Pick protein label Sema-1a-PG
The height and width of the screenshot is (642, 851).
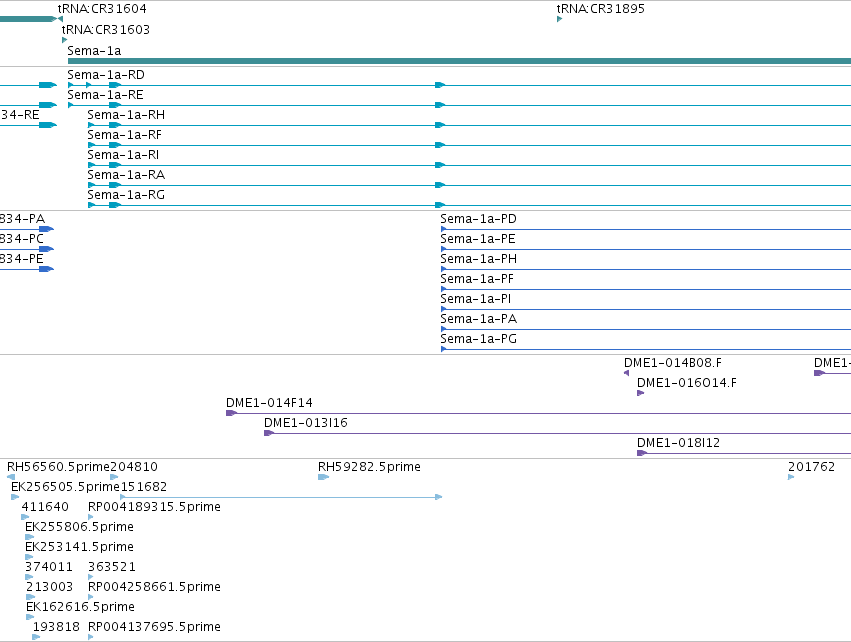(x=479, y=340)
